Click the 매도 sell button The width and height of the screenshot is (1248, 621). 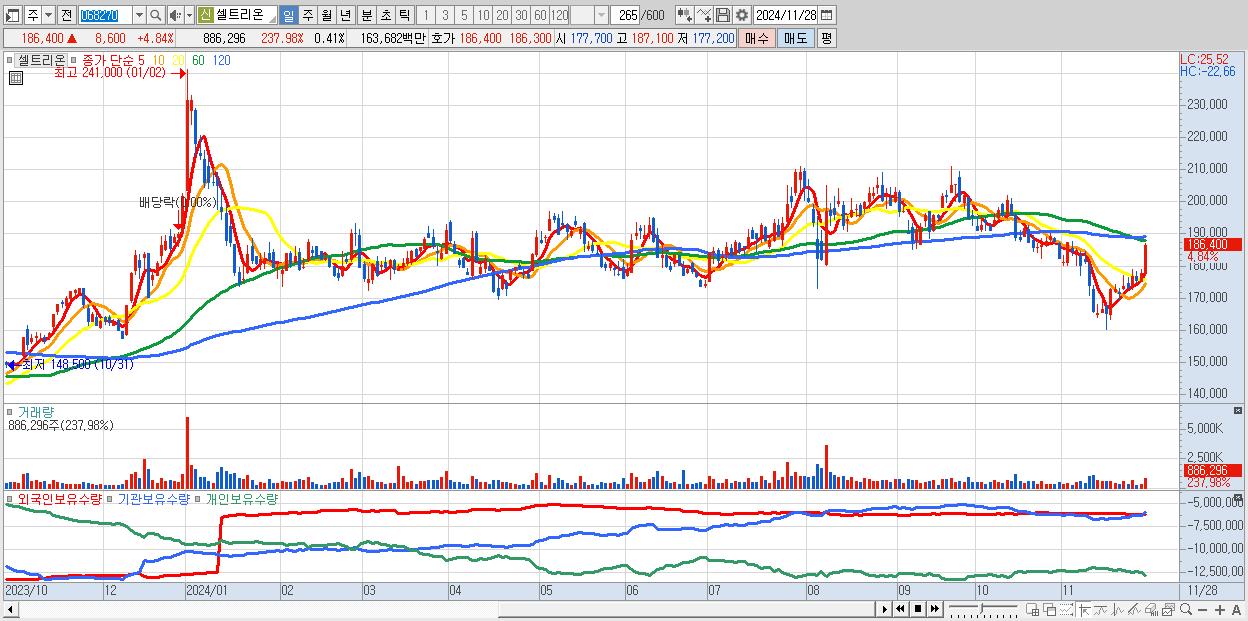(x=796, y=38)
